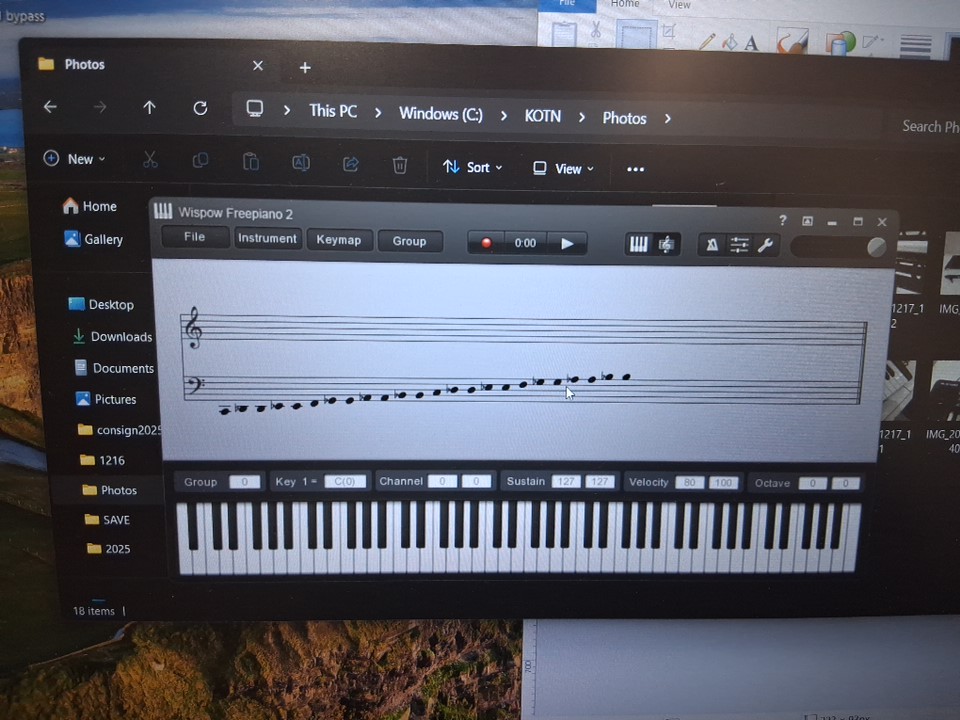This screenshot has height=720, width=960.
Task: Select the Downloads folder in sidebar
Action: click(121, 337)
